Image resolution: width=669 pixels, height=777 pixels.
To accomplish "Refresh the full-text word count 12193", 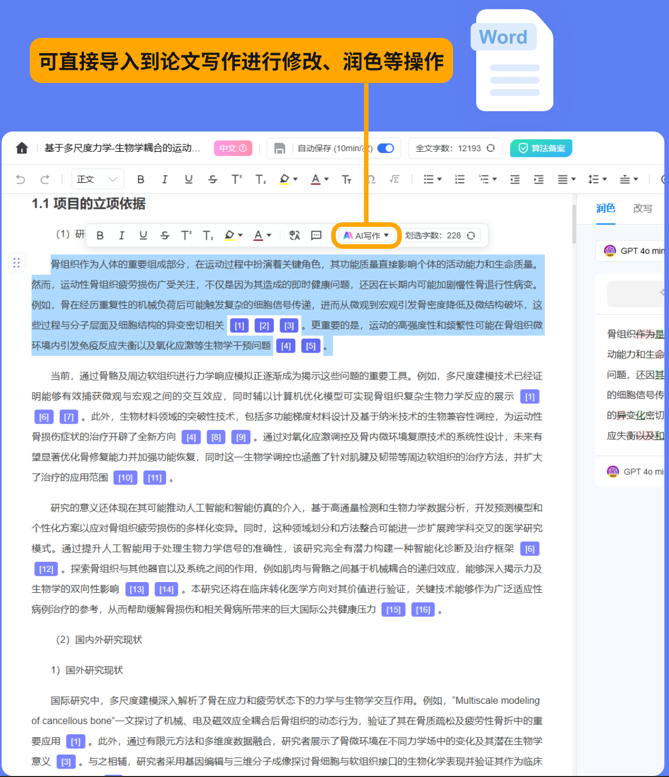I will pyautogui.click(x=491, y=148).
